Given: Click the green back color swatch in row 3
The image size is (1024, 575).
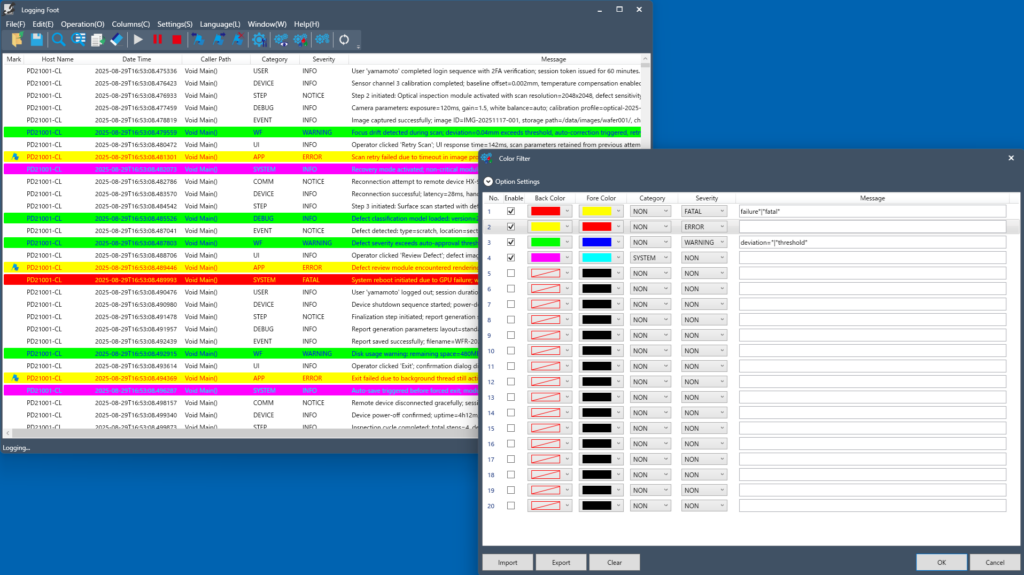Looking at the screenshot, I should (545, 242).
